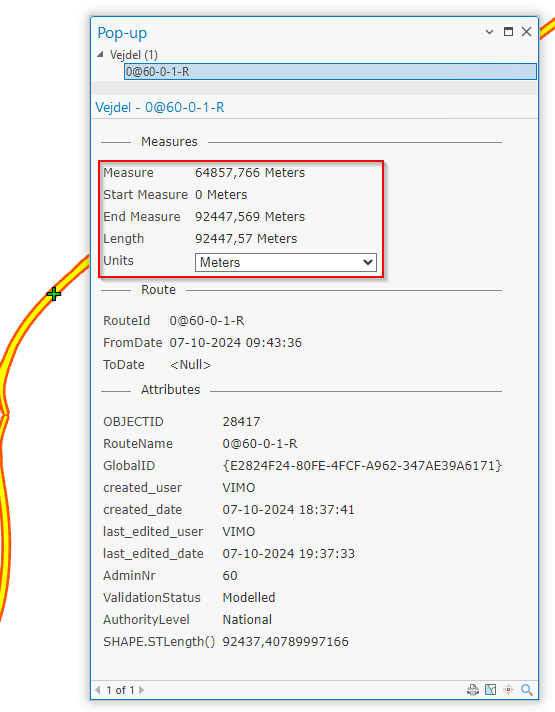Image resolution: width=555 pixels, height=712 pixels.
Task: Select the 0@60-0-1-R tree row
Action: [330, 72]
